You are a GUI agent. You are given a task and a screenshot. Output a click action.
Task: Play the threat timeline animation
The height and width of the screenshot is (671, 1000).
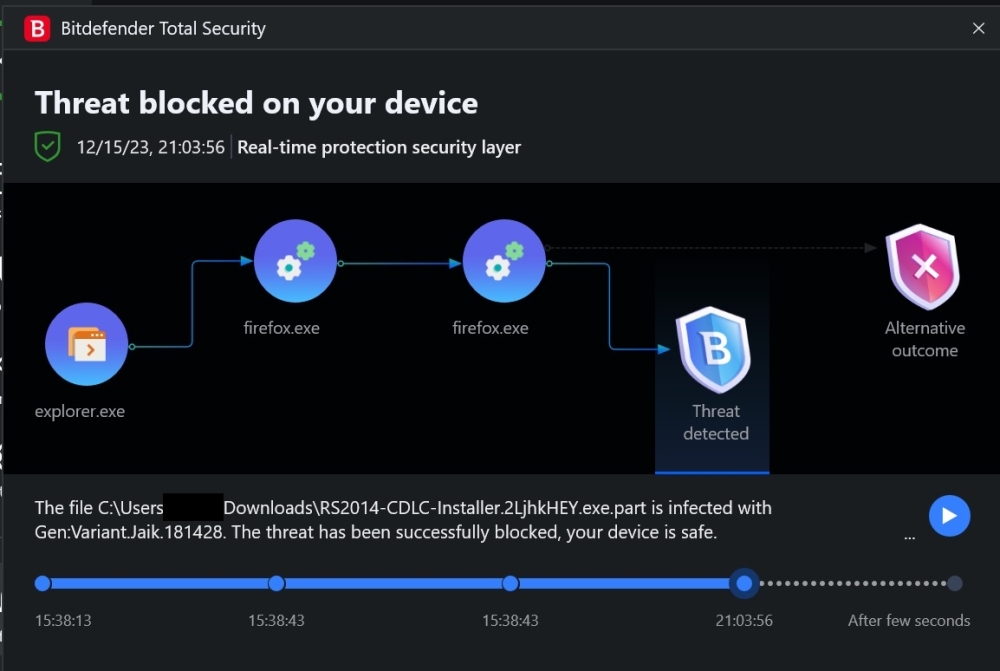tap(949, 516)
